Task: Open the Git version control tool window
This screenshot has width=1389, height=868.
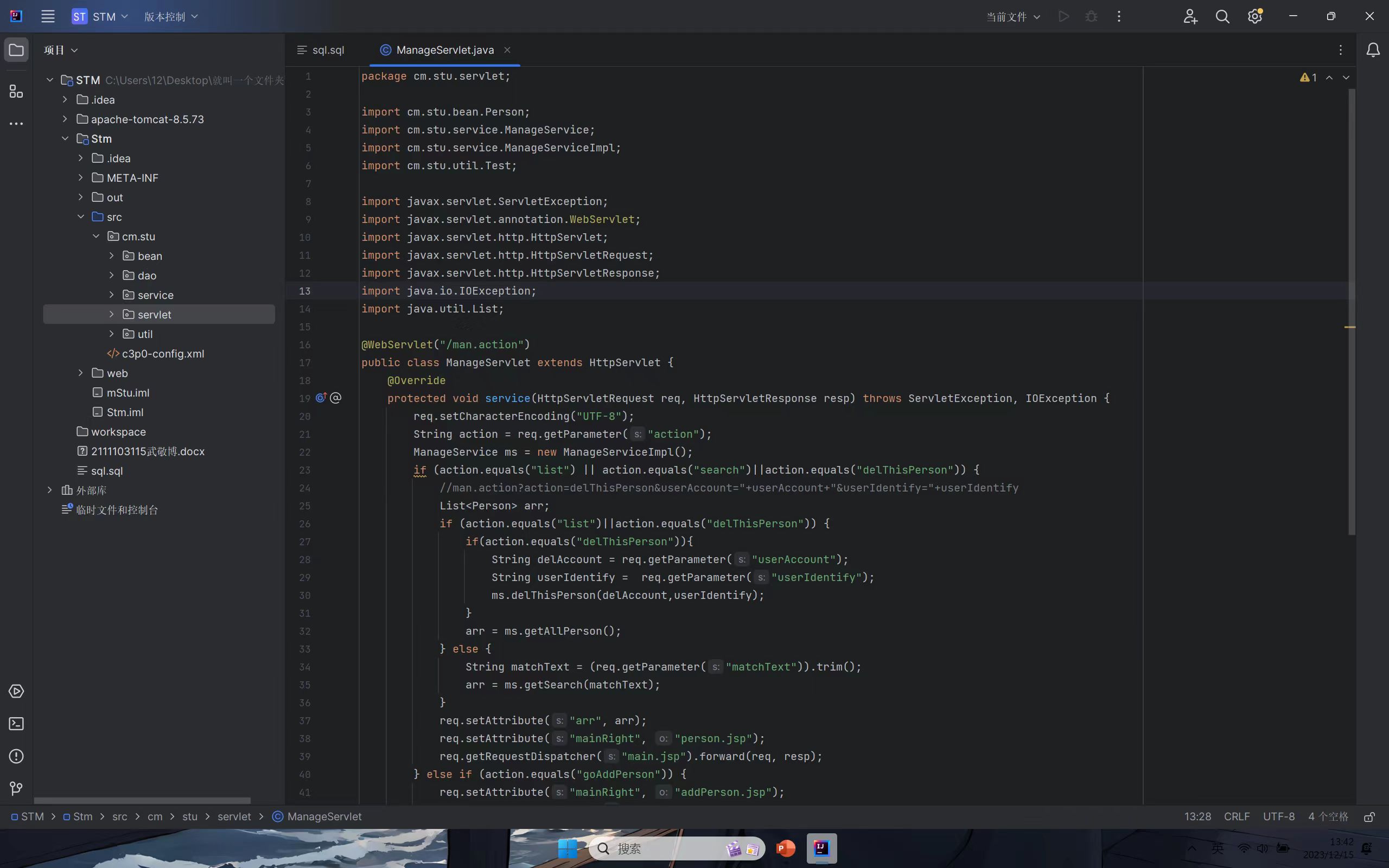Action: point(16,788)
